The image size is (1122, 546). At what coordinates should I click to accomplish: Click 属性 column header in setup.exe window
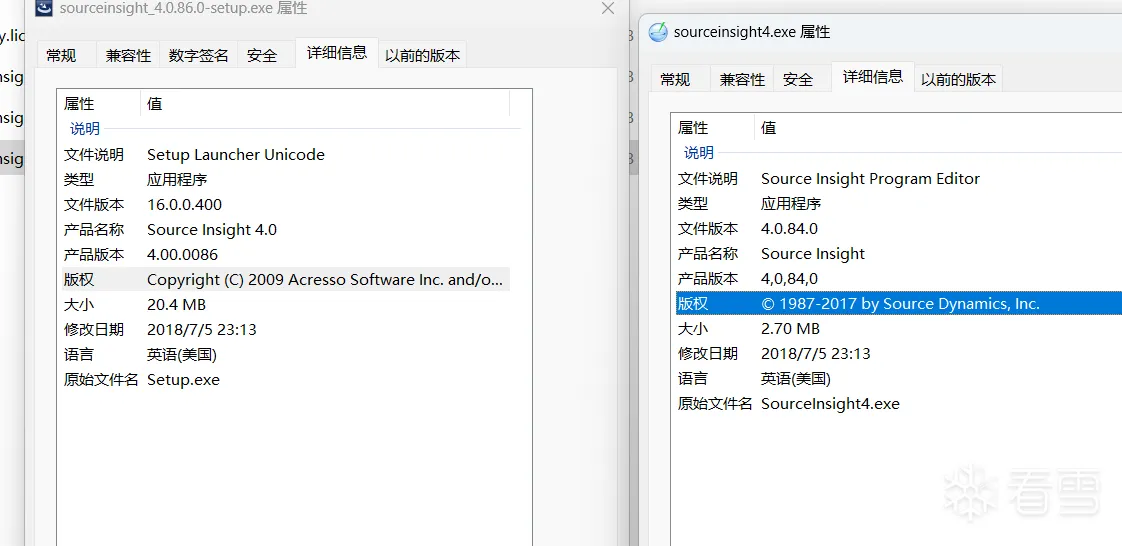pyautogui.click(x=99, y=104)
